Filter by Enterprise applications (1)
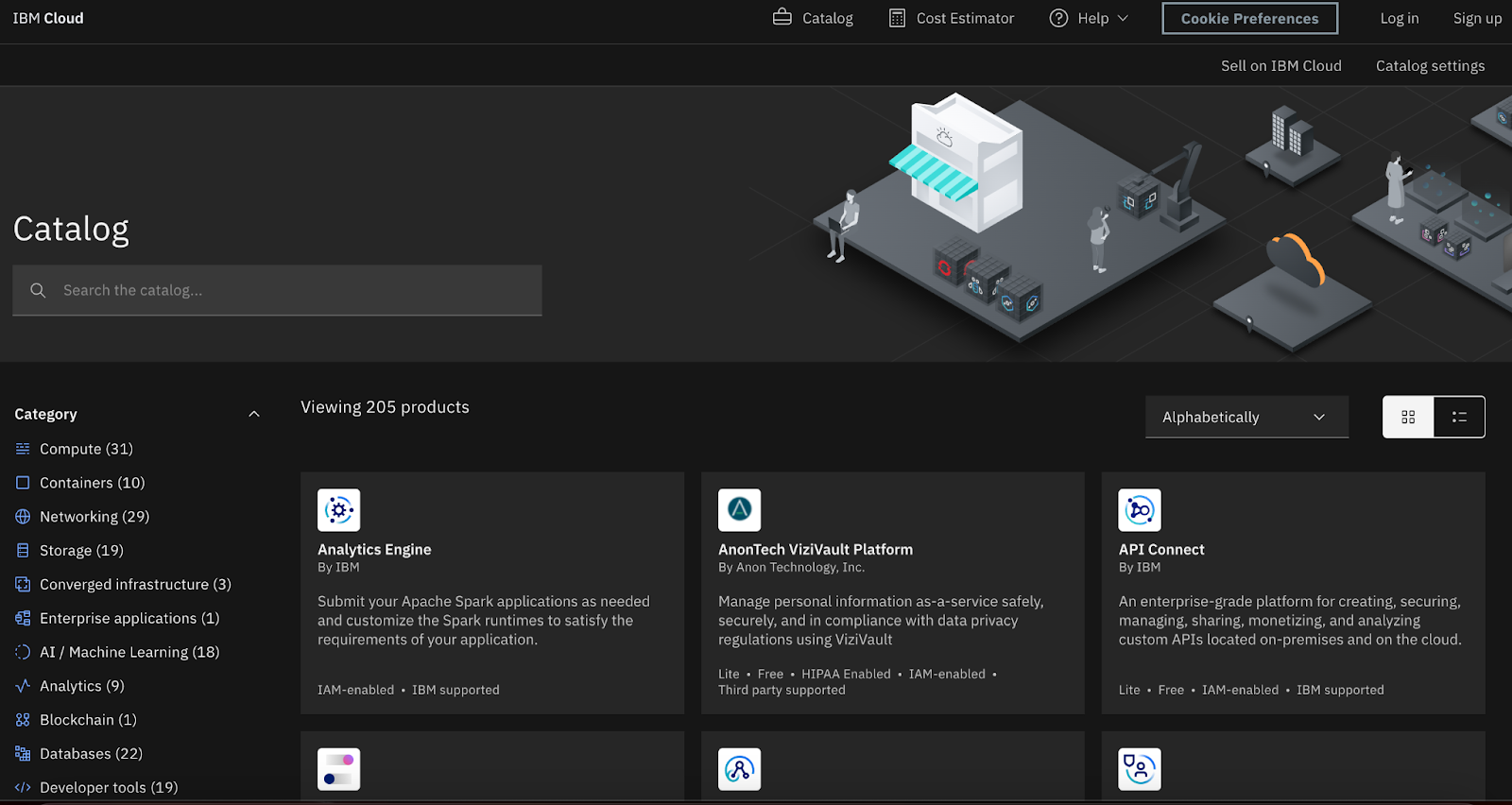The image size is (1512, 805). click(x=129, y=618)
